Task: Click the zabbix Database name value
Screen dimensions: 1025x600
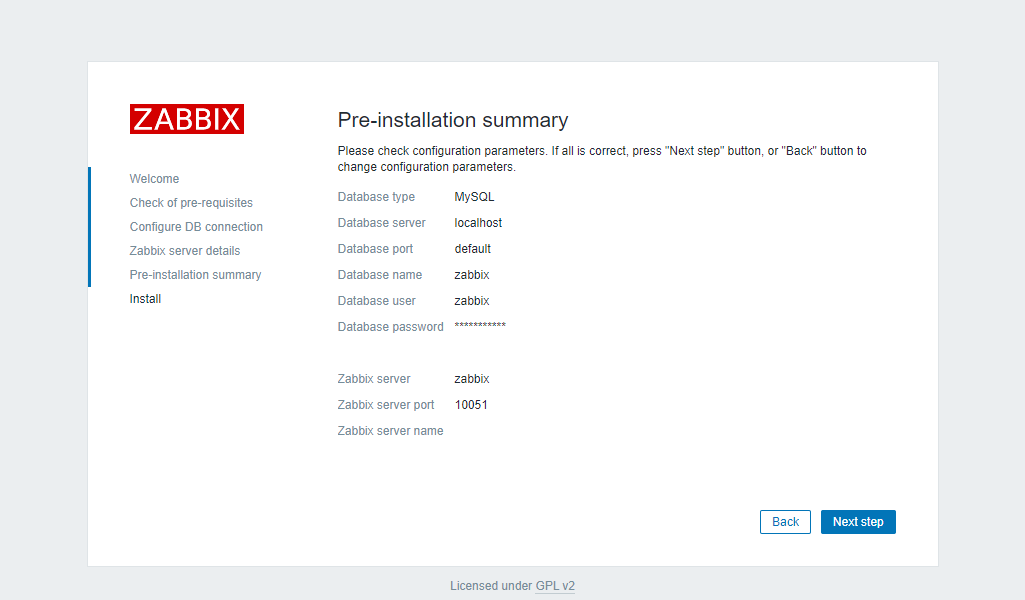Action: (x=472, y=275)
